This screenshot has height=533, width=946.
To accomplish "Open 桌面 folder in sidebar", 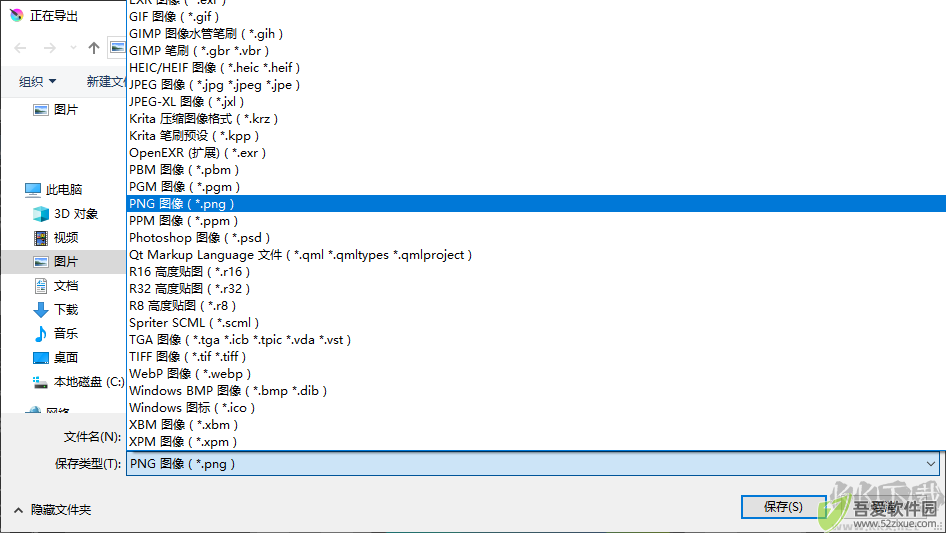I will (56, 357).
